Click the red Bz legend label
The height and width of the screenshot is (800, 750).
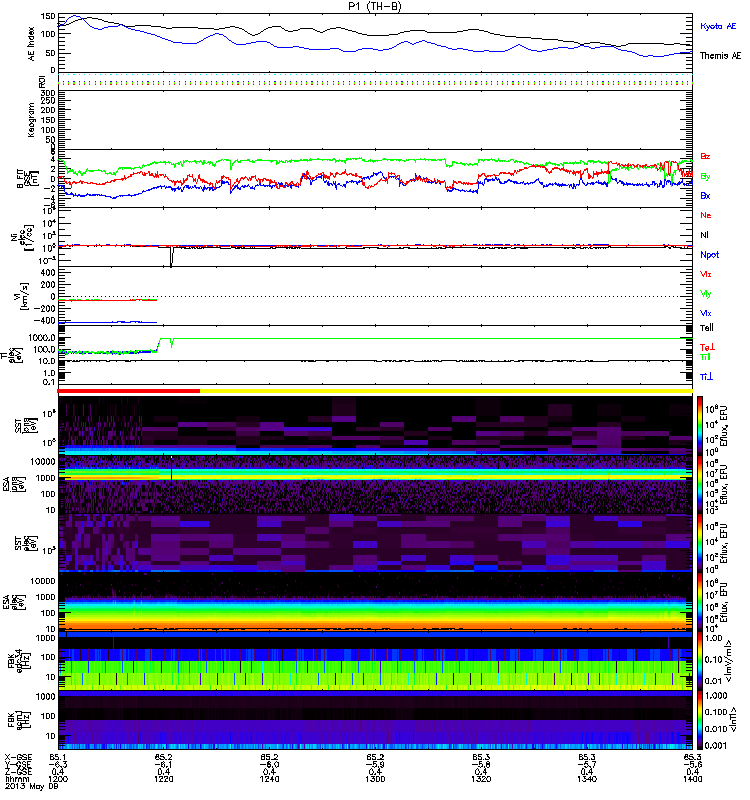tap(705, 157)
